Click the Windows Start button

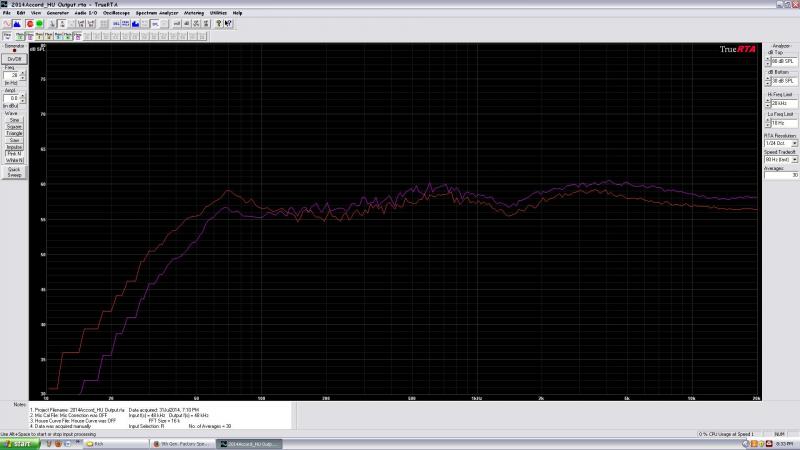point(20,443)
